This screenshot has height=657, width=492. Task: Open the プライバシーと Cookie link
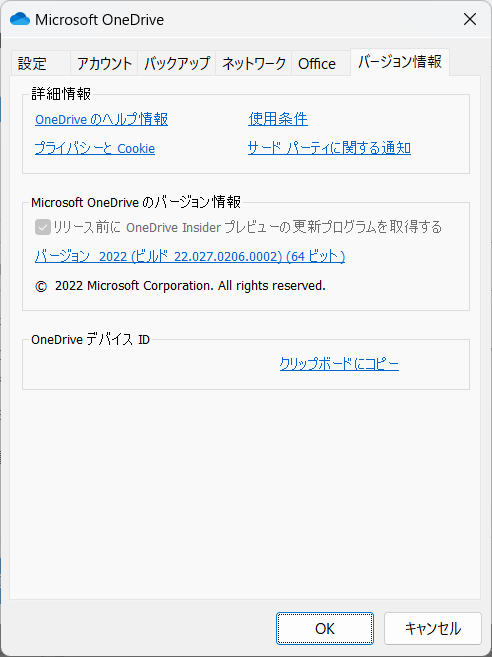pyautogui.click(x=95, y=148)
